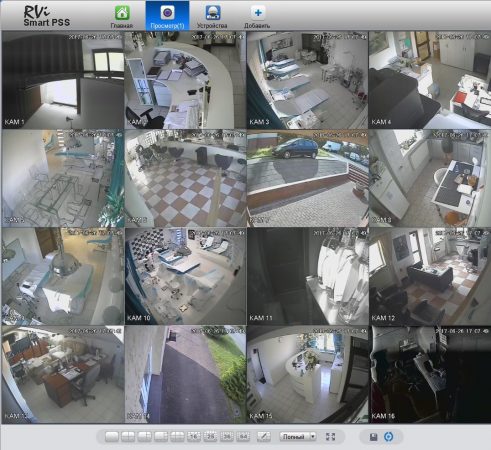Select the KAM 3 camera feed
Viewport: 491px width, 450px height.
point(307,80)
